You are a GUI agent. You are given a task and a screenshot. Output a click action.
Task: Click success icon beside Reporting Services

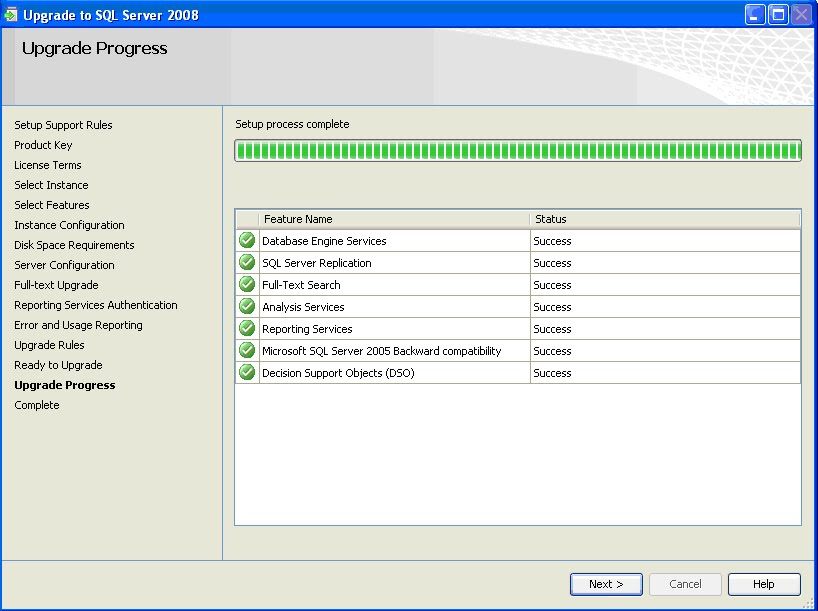point(246,328)
